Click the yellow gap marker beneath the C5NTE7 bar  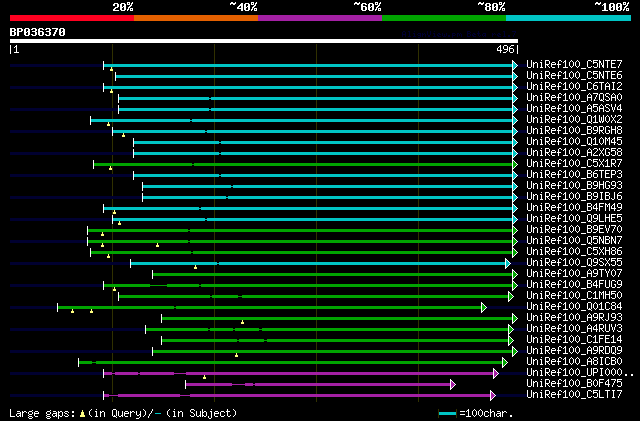tap(111, 69)
